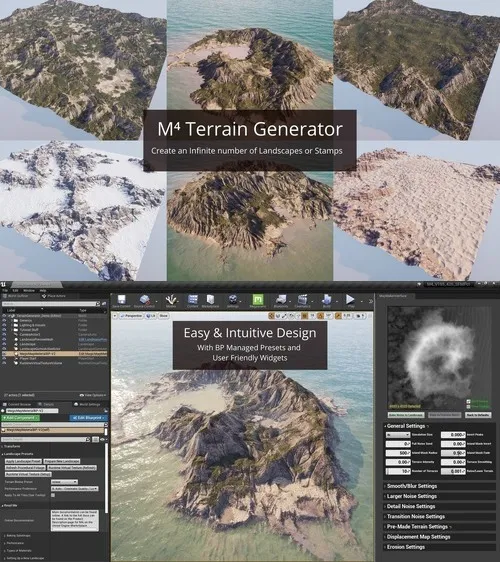Open the Cinematics clapperboard toolbar icon
Screen dimensions: 500x562
point(303,300)
